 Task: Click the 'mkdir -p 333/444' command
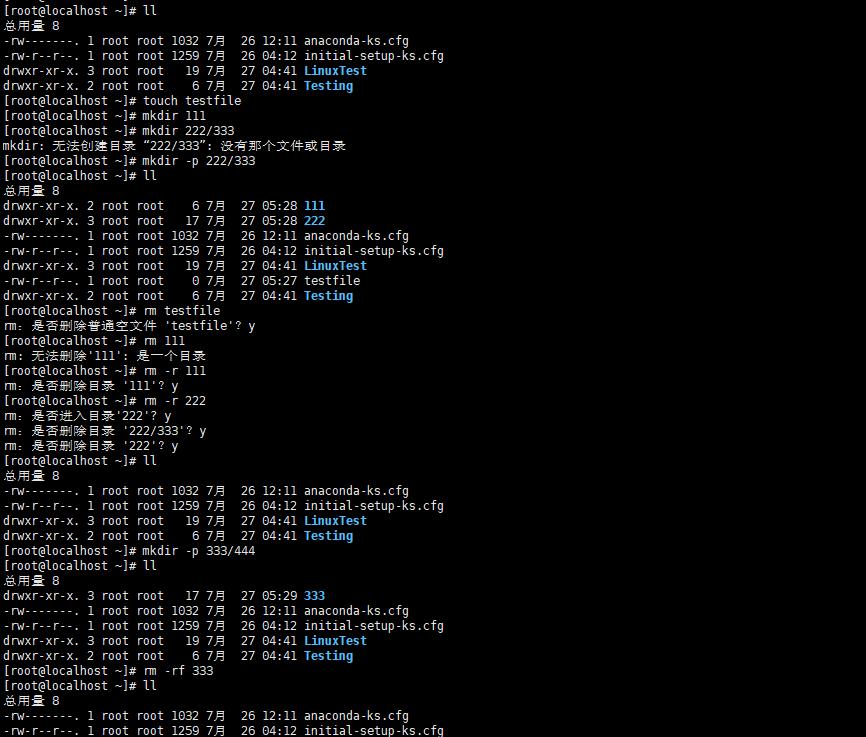point(199,551)
